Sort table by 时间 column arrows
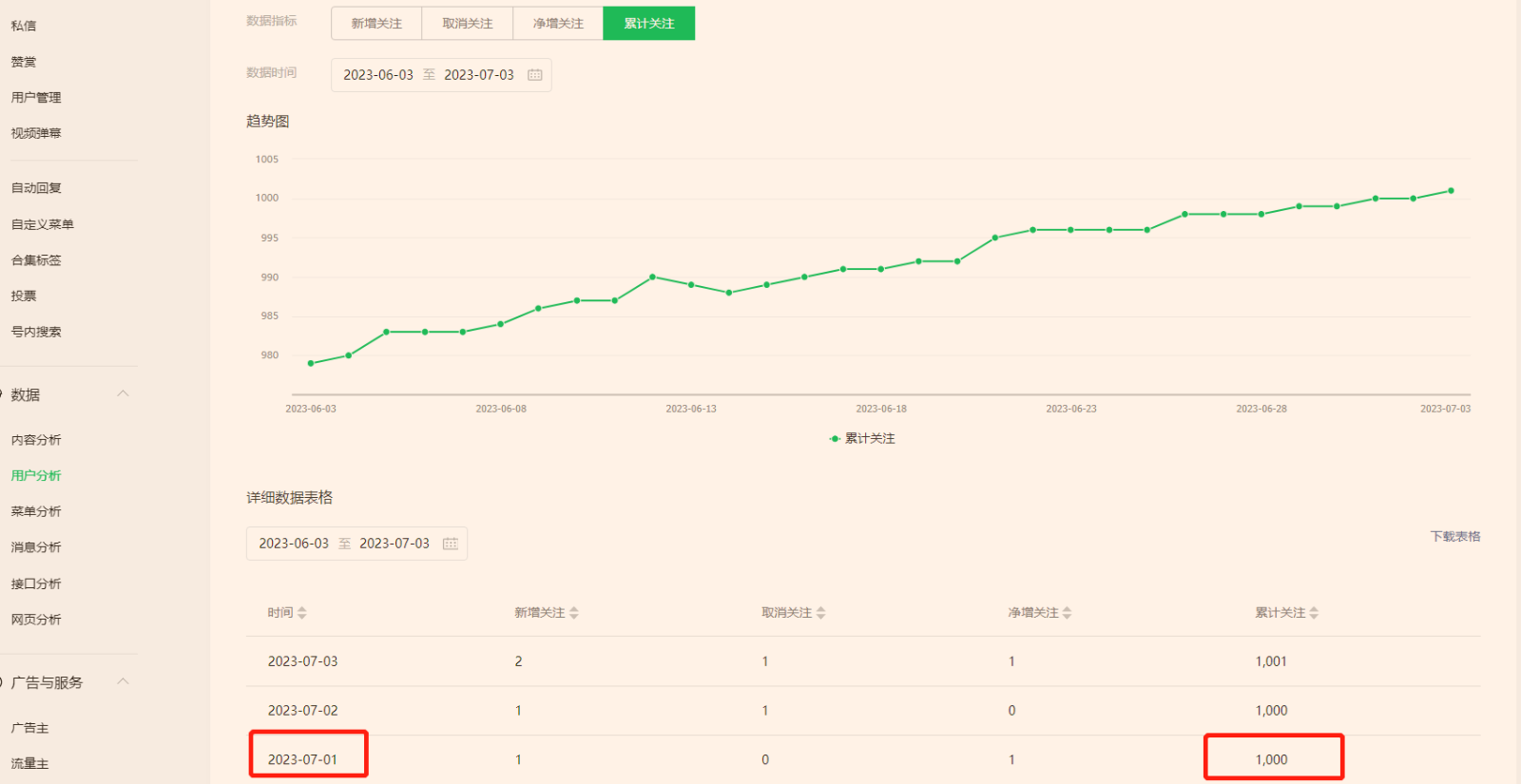This screenshot has width=1521, height=784. click(x=301, y=613)
